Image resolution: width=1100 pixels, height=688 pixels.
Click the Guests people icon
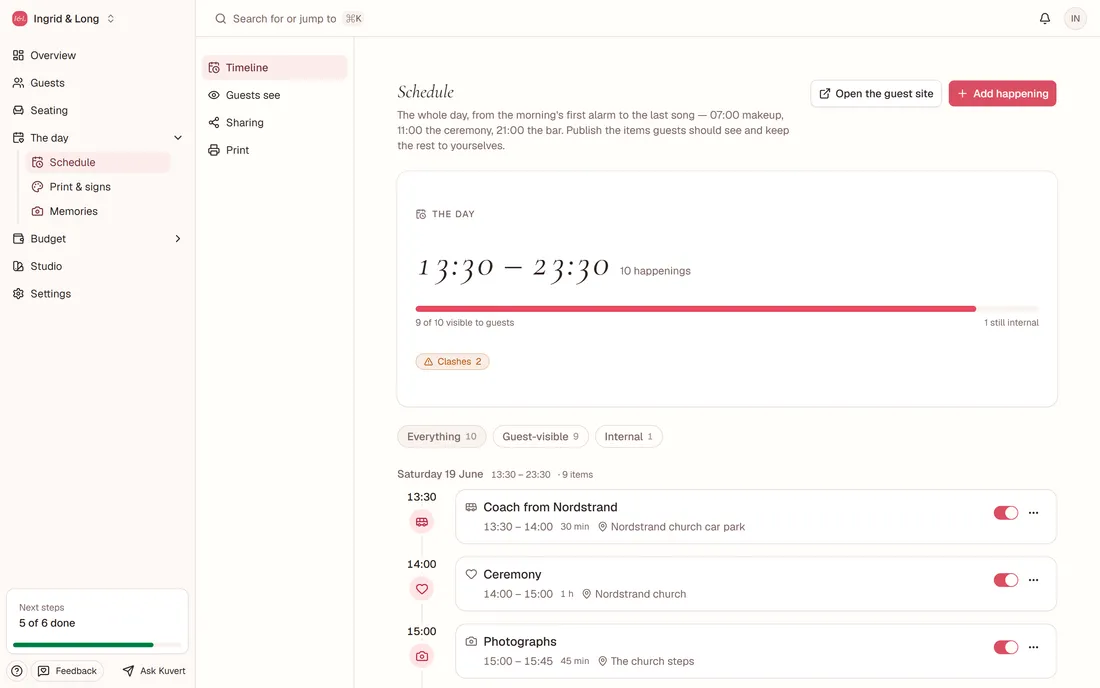click(18, 83)
